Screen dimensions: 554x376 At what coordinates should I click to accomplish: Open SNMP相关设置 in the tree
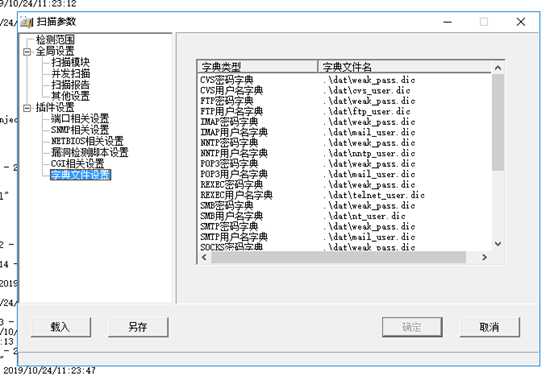(x=80, y=130)
